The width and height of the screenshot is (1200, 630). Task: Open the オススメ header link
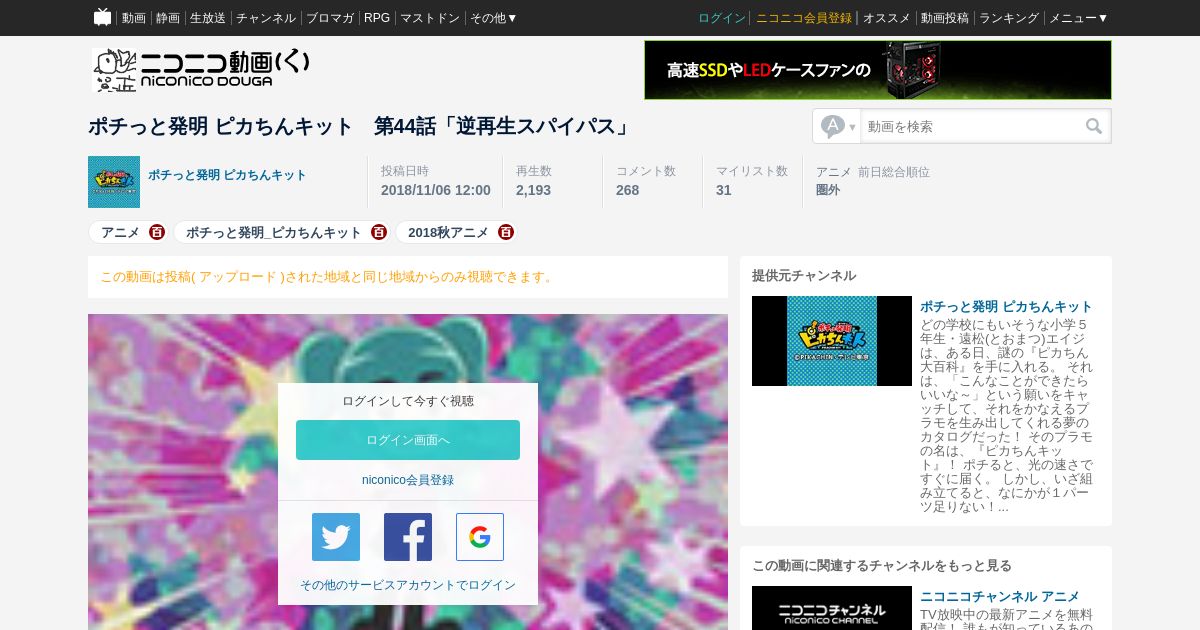pos(887,18)
